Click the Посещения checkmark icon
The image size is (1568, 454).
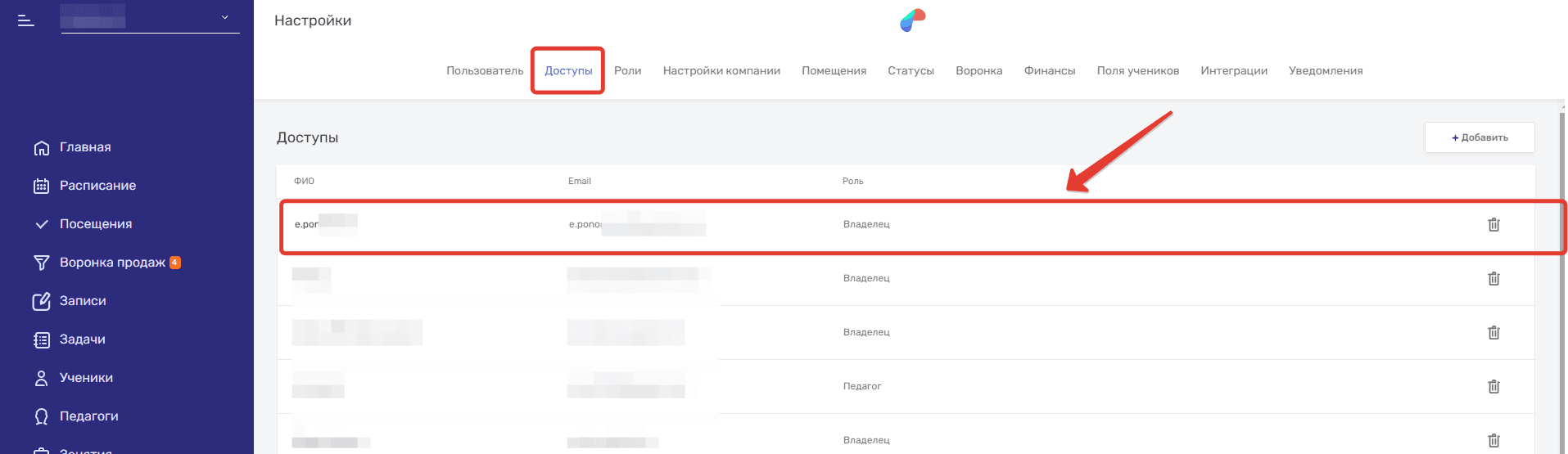click(42, 224)
